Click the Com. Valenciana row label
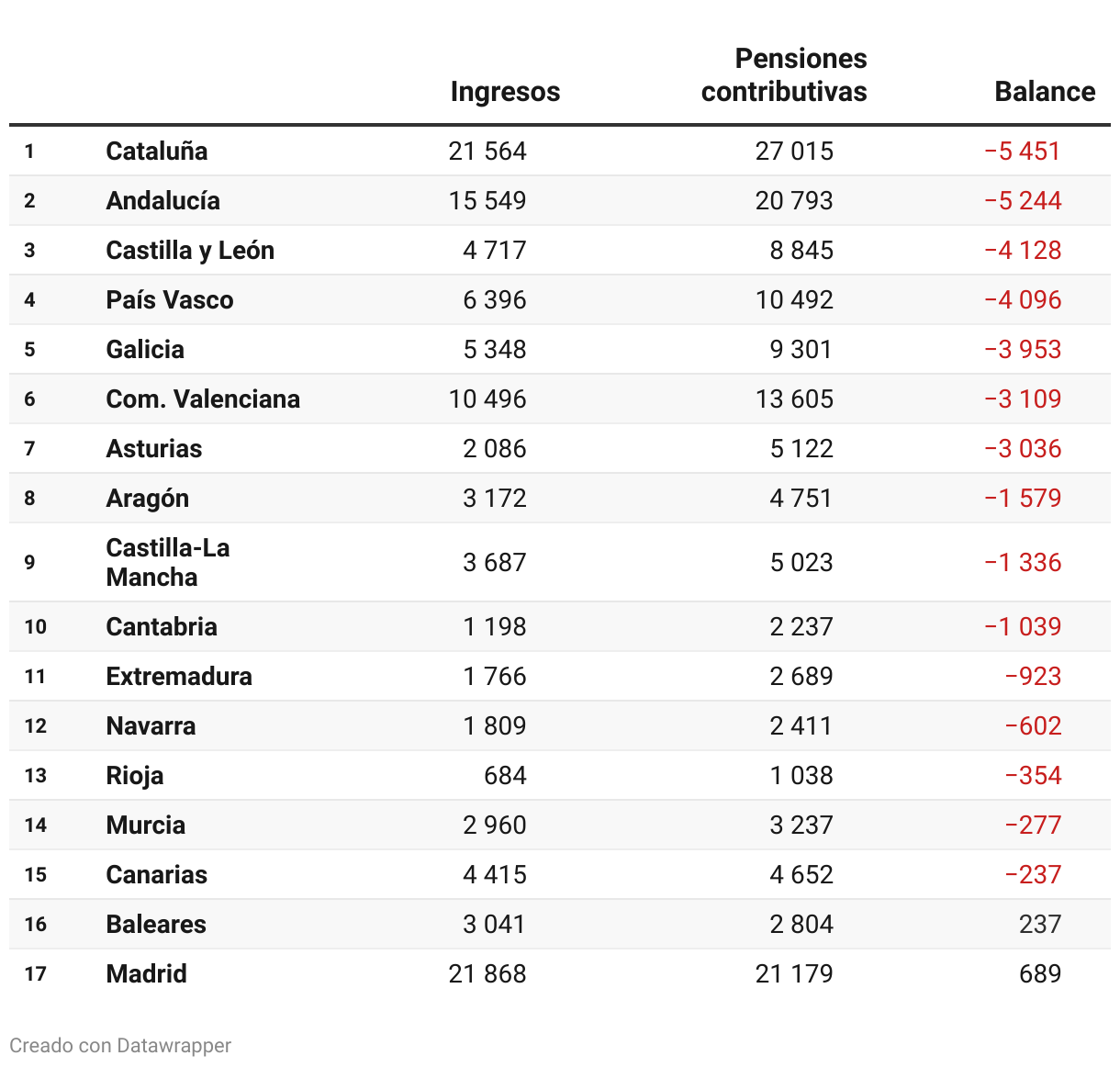Viewport: 1120px width, 1067px height. (203, 399)
